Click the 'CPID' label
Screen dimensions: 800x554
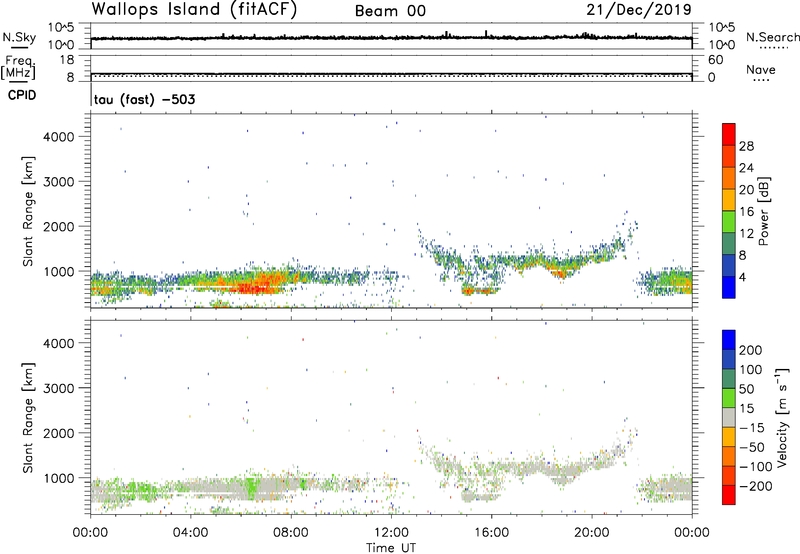point(22,95)
